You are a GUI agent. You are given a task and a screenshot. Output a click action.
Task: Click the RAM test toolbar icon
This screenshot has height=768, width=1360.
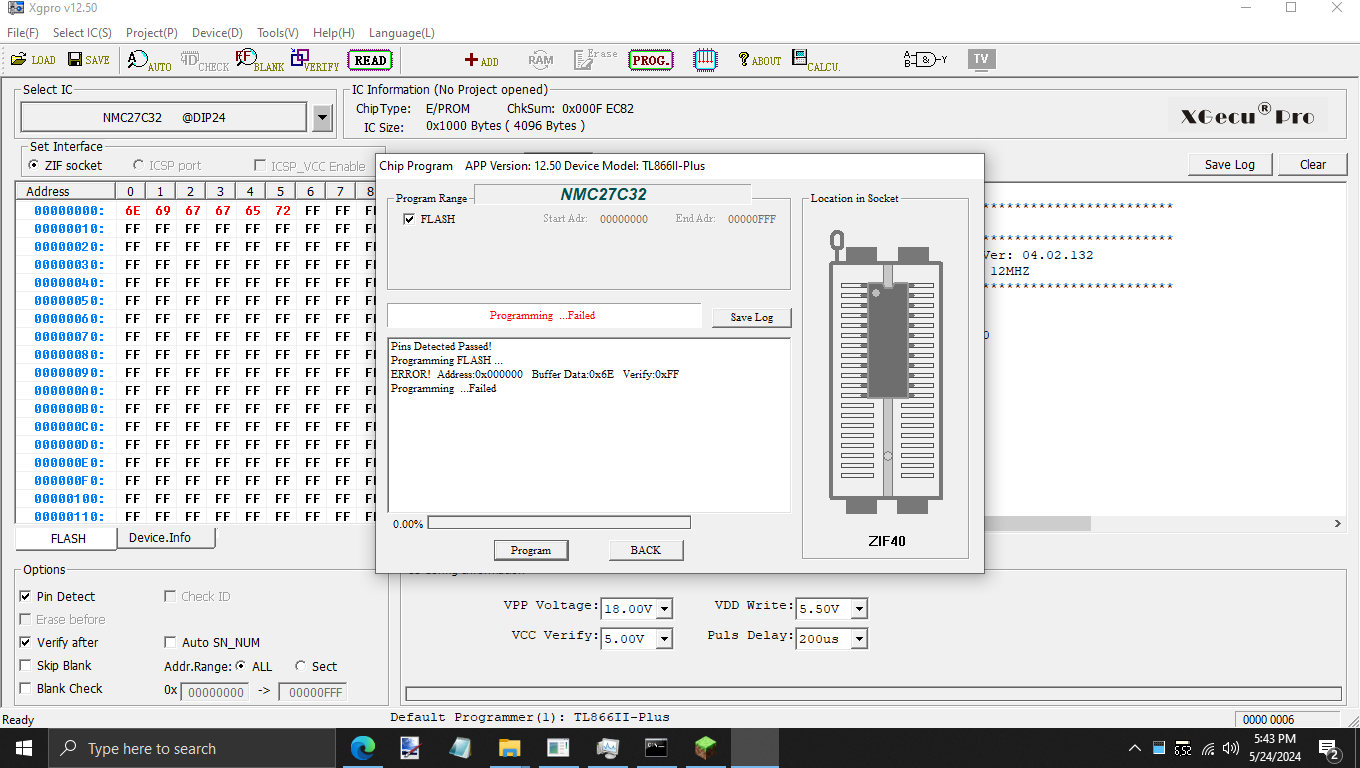[541, 60]
